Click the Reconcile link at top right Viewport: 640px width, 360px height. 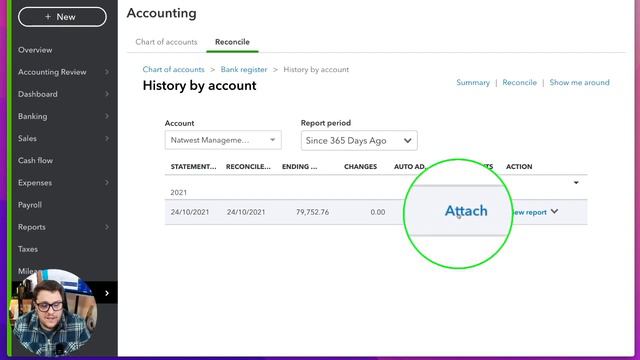point(519,82)
